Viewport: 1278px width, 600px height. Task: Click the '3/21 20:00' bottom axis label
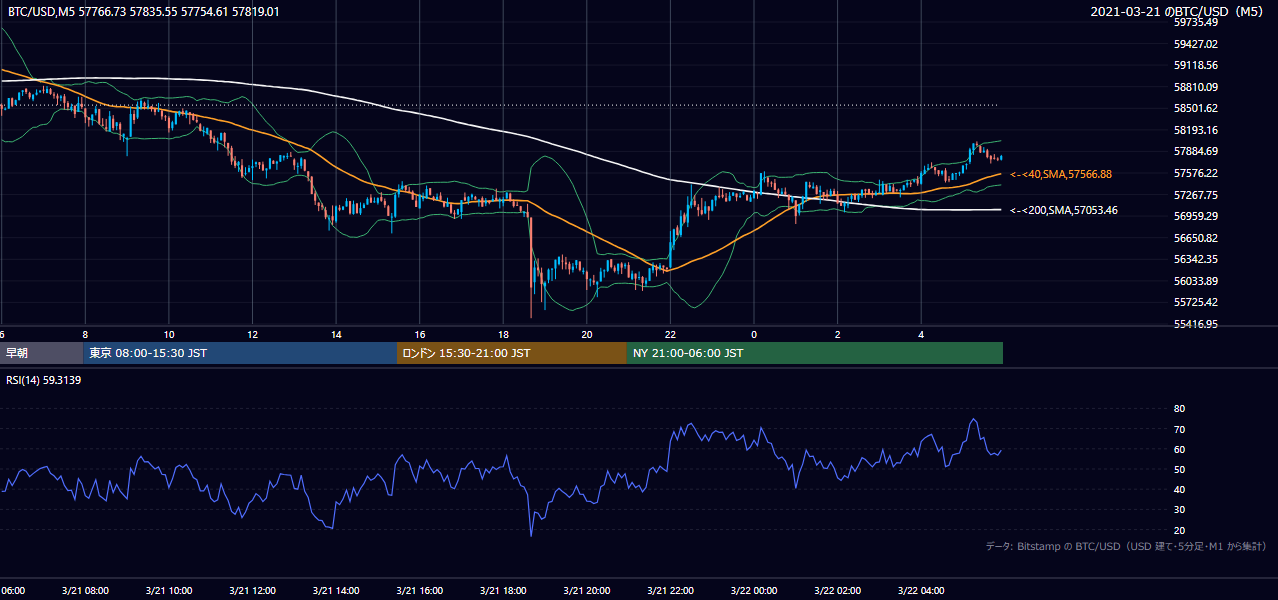pos(587,590)
